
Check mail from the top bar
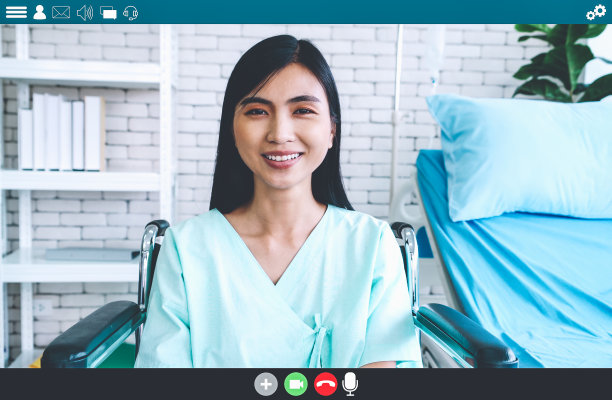pyautogui.click(x=61, y=12)
